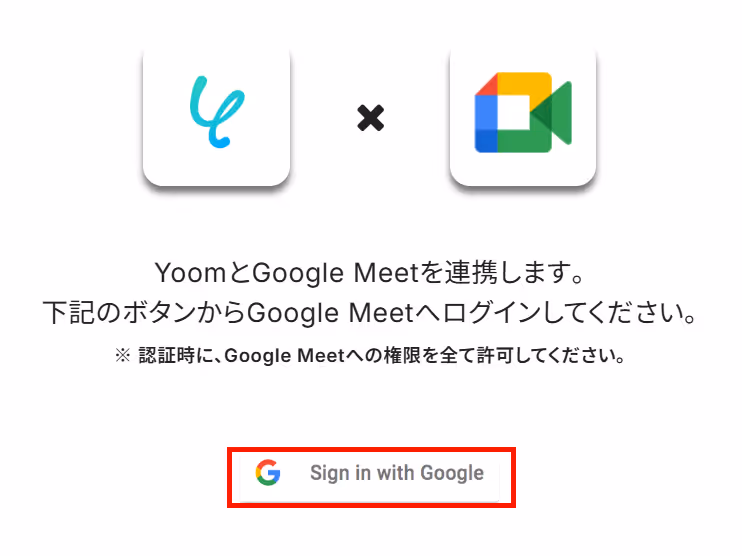Image resolution: width=742 pixels, height=556 pixels.
Task: Click "Google Meet" in the bold note line
Action: (x=284, y=356)
